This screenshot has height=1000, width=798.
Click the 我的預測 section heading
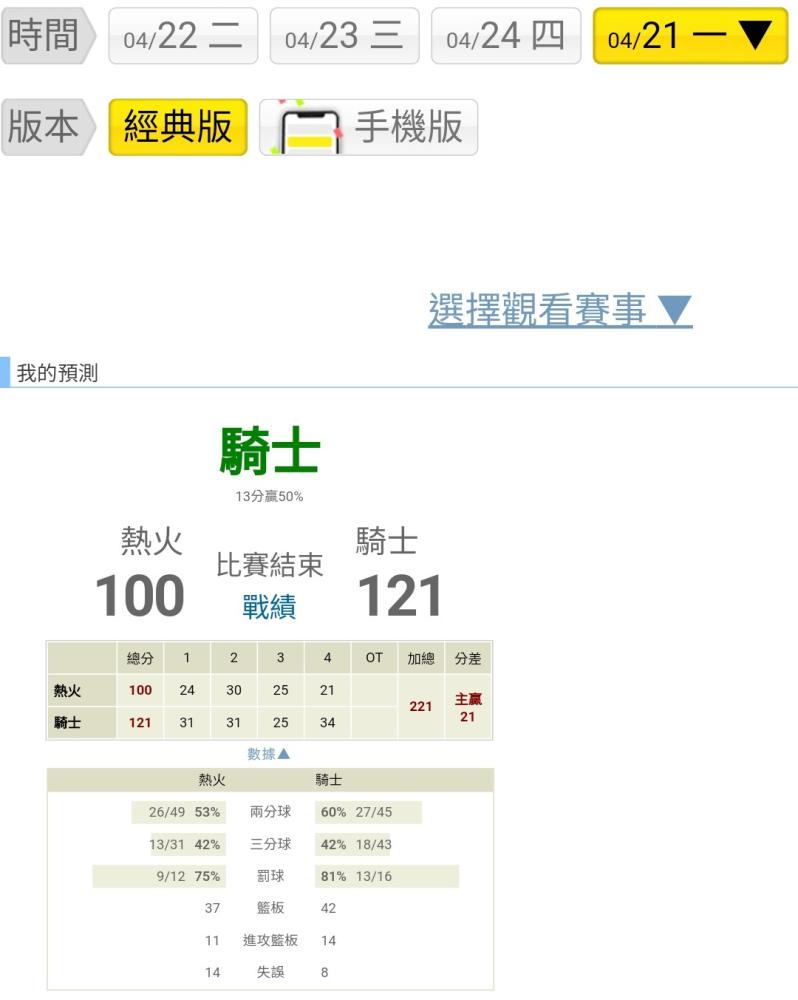(57, 373)
